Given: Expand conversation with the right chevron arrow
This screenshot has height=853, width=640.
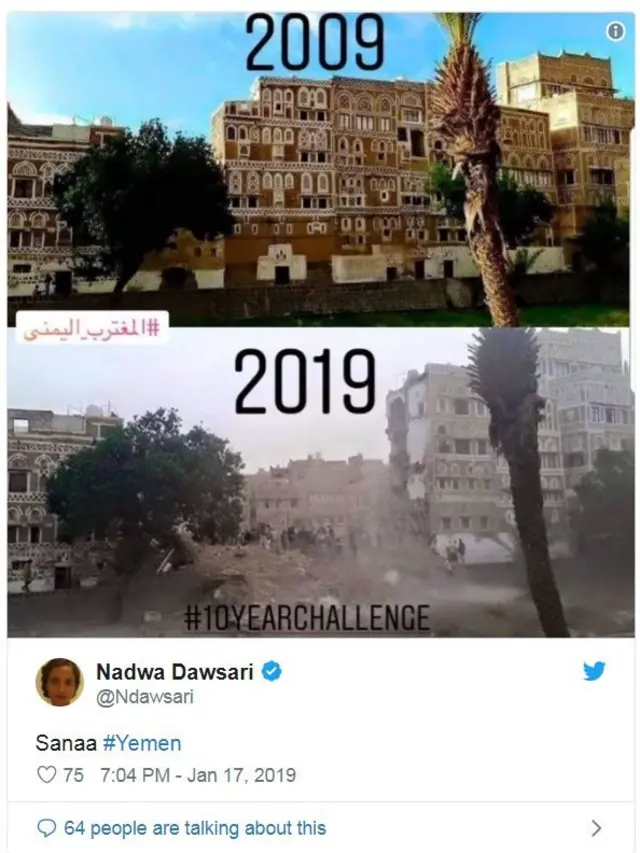Looking at the screenshot, I should point(596,828).
